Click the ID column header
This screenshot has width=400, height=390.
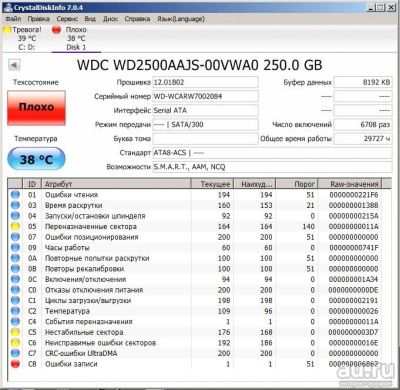(32, 184)
